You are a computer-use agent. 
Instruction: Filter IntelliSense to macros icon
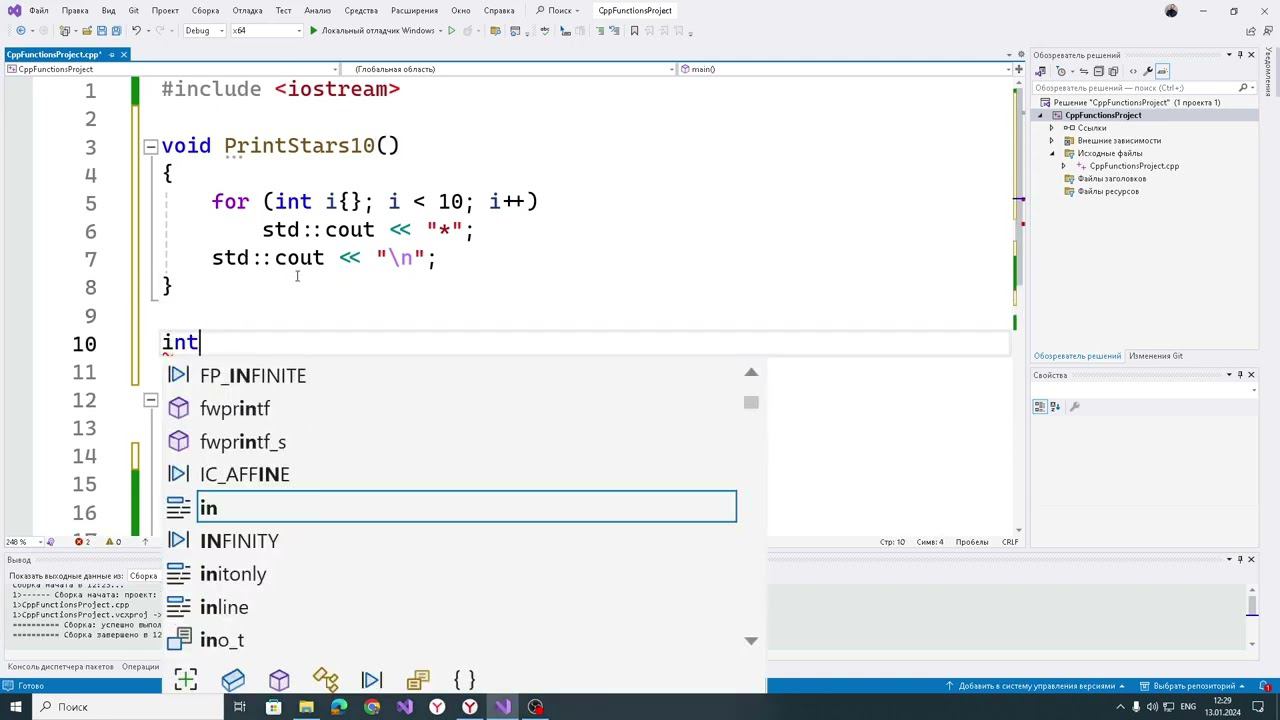pyautogui.click(x=372, y=680)
